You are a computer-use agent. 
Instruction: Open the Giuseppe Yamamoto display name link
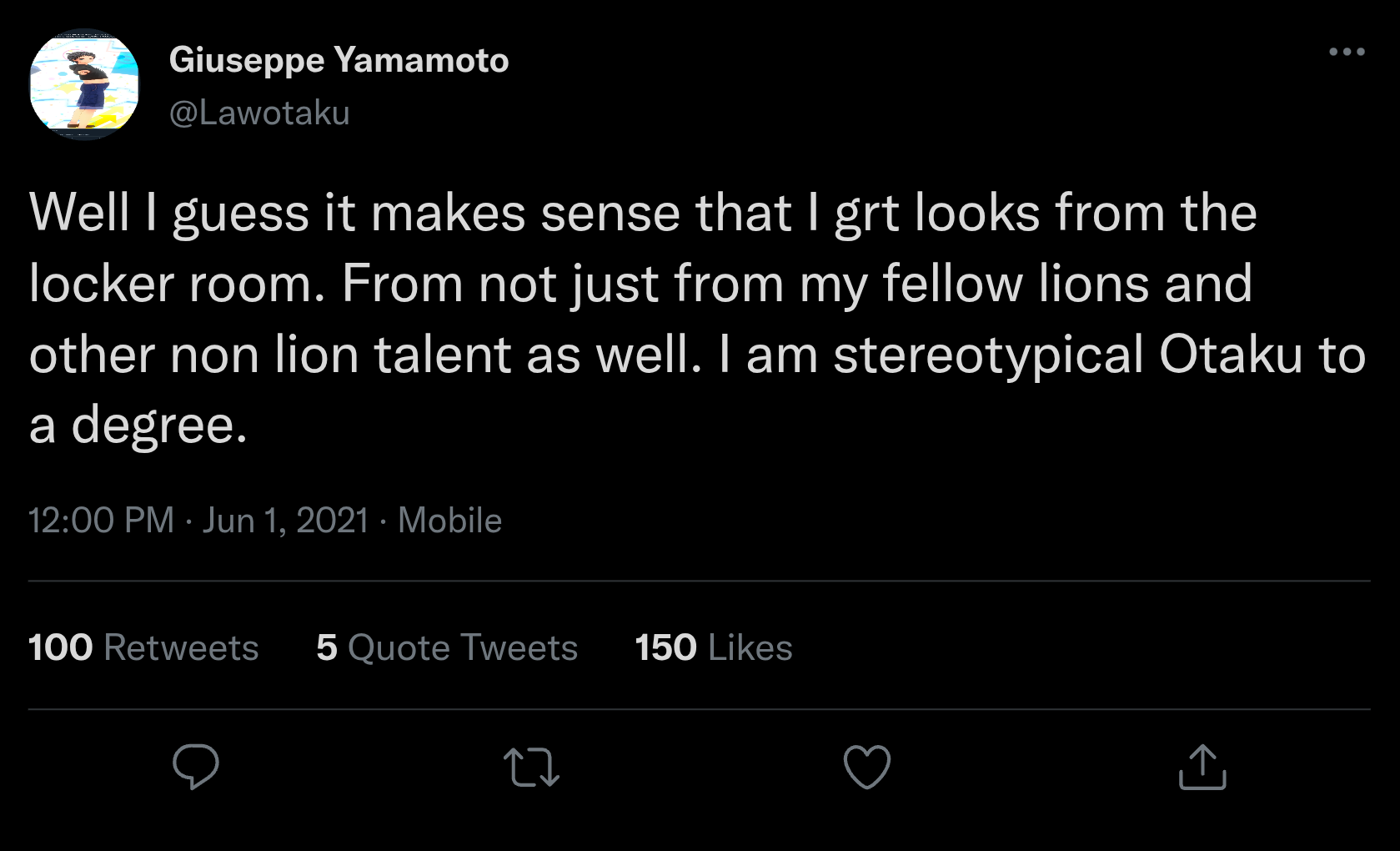(x=339, y=60)
